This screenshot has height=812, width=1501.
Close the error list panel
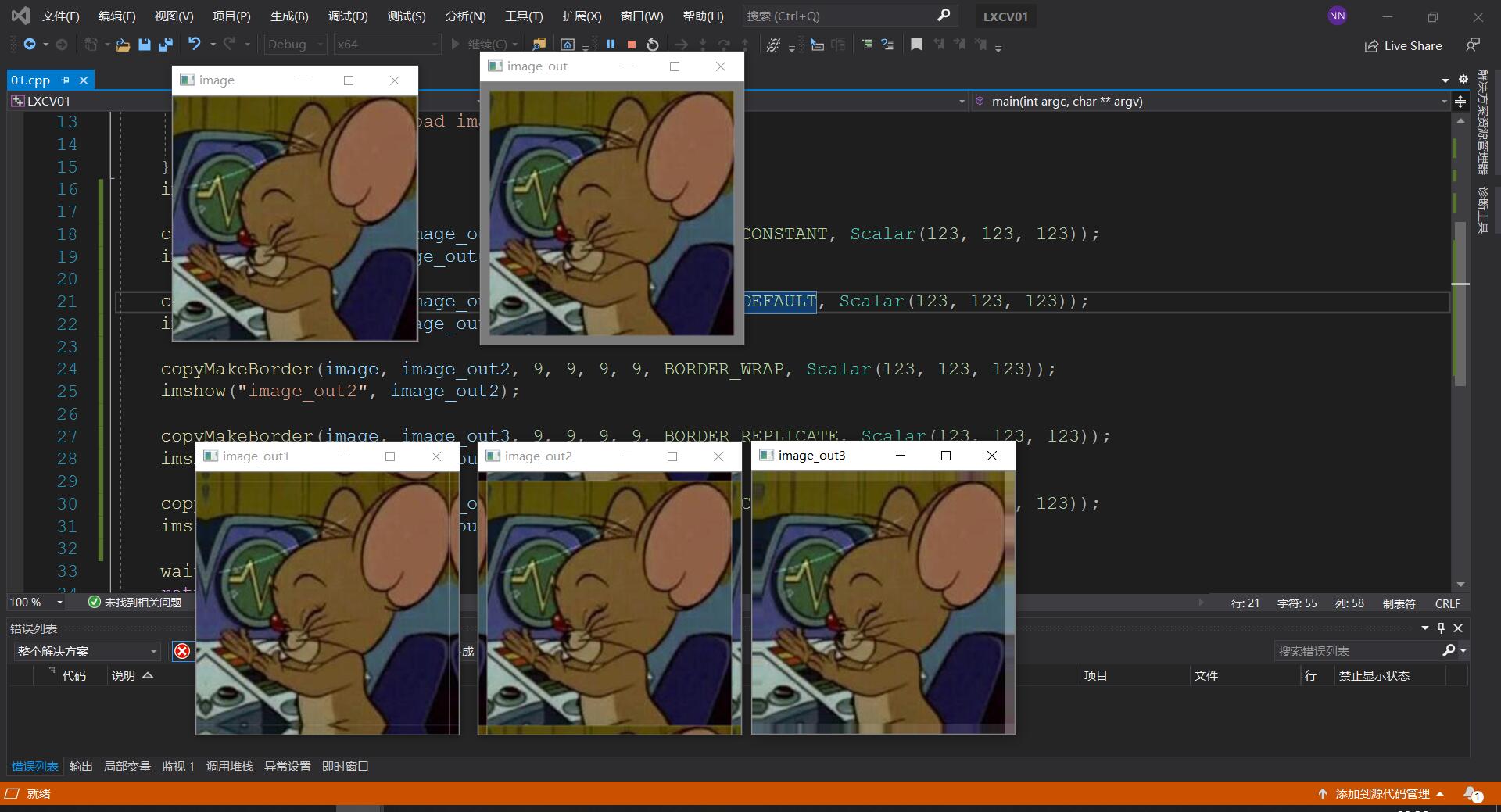click(x=1458, y=628)
